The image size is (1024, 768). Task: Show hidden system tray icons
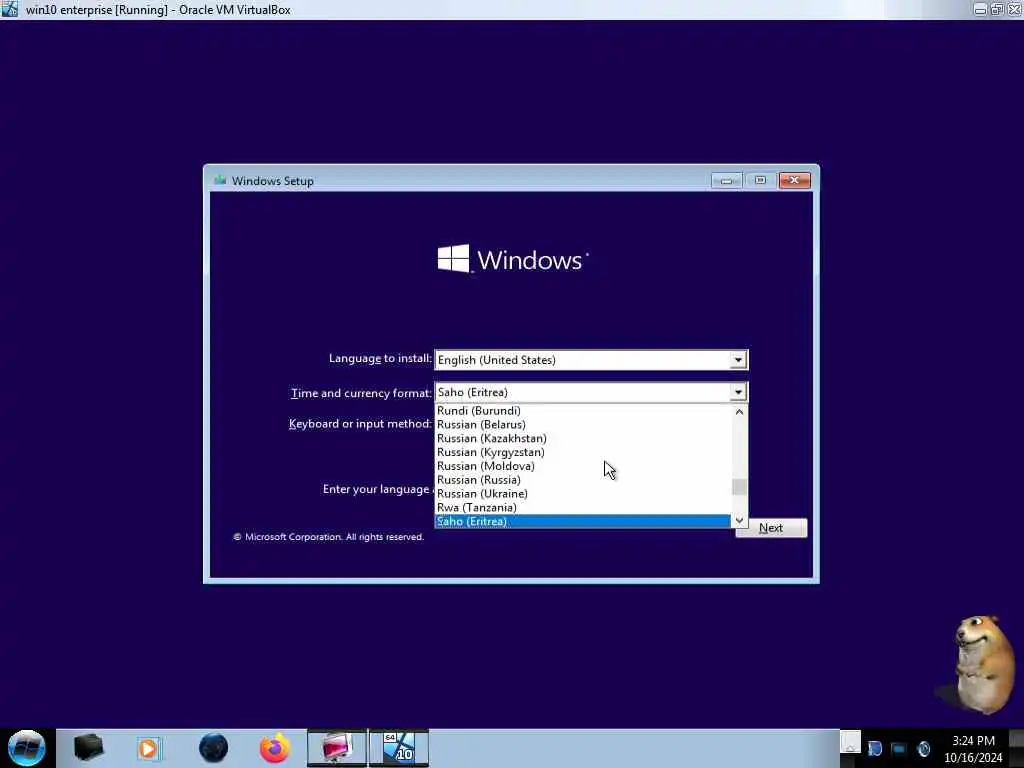(x=850, y=743)
